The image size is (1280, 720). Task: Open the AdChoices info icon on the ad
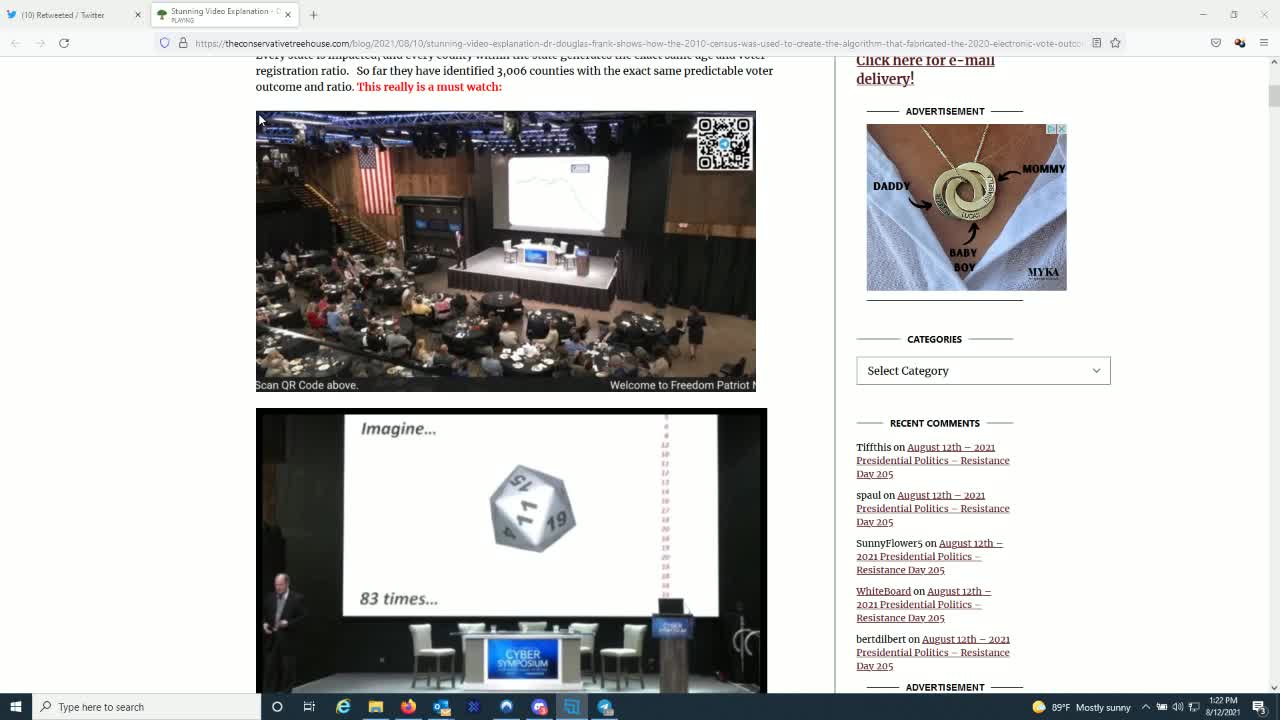point(1053,129)
